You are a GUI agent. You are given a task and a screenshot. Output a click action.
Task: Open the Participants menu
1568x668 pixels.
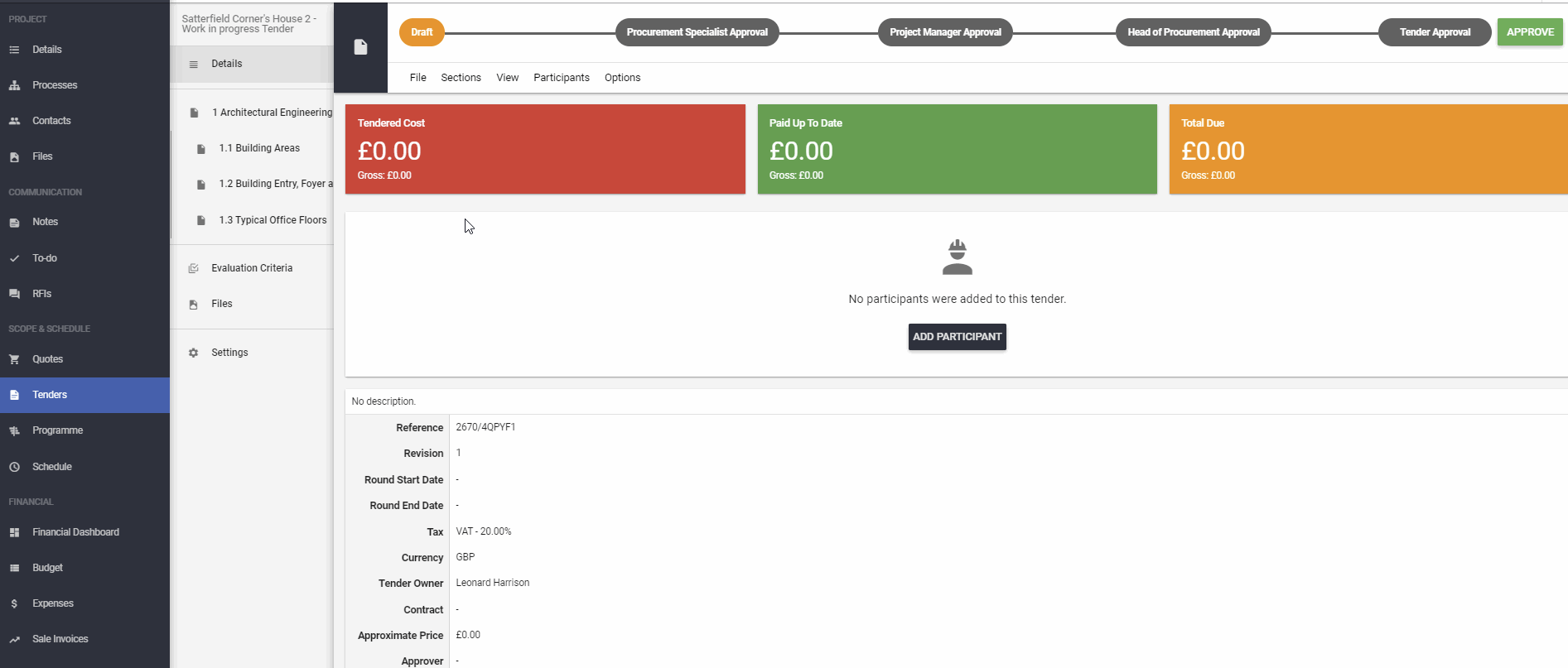coord(561,78)
